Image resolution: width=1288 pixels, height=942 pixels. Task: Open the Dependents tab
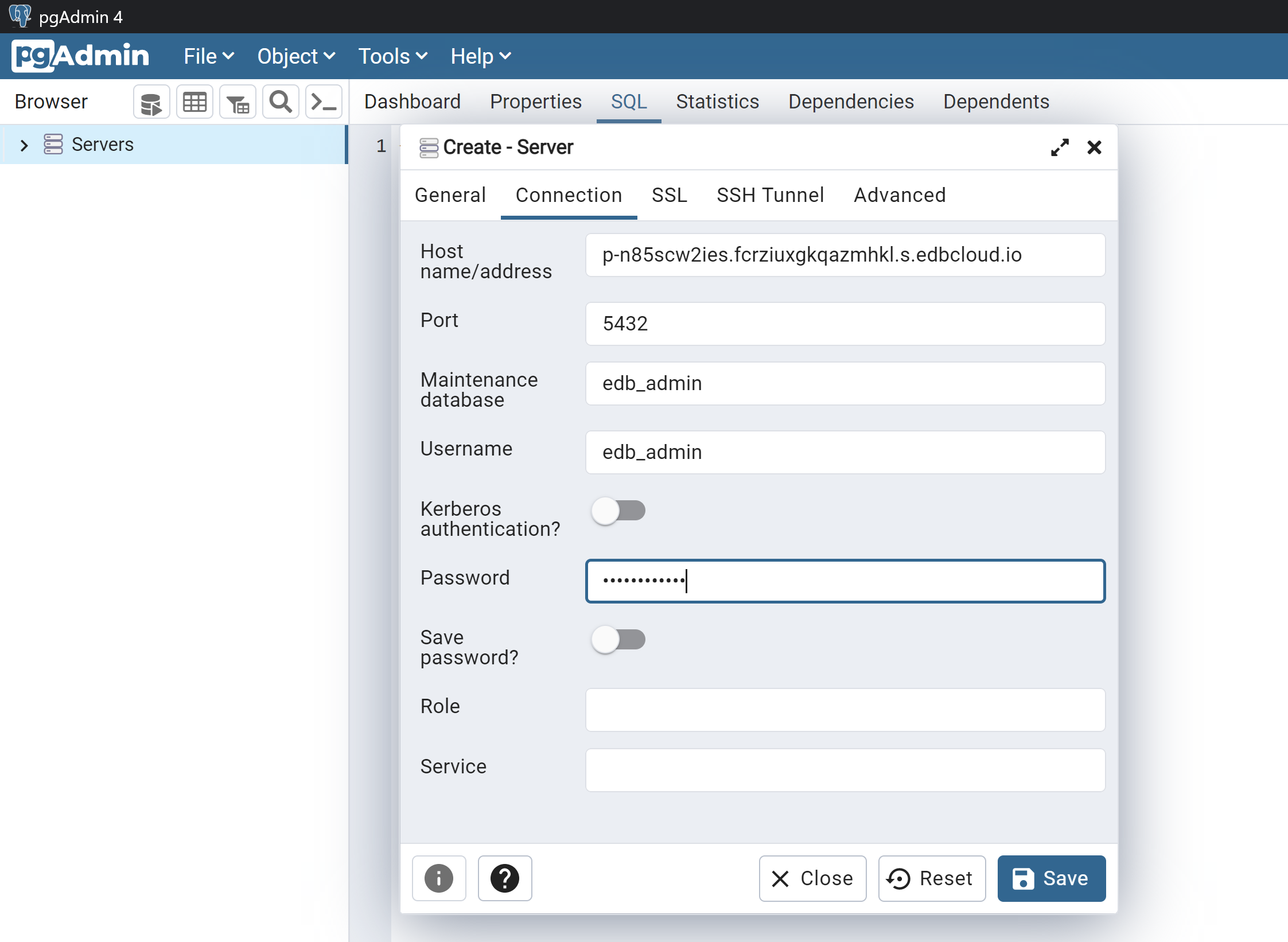click(x=996, y=102)
